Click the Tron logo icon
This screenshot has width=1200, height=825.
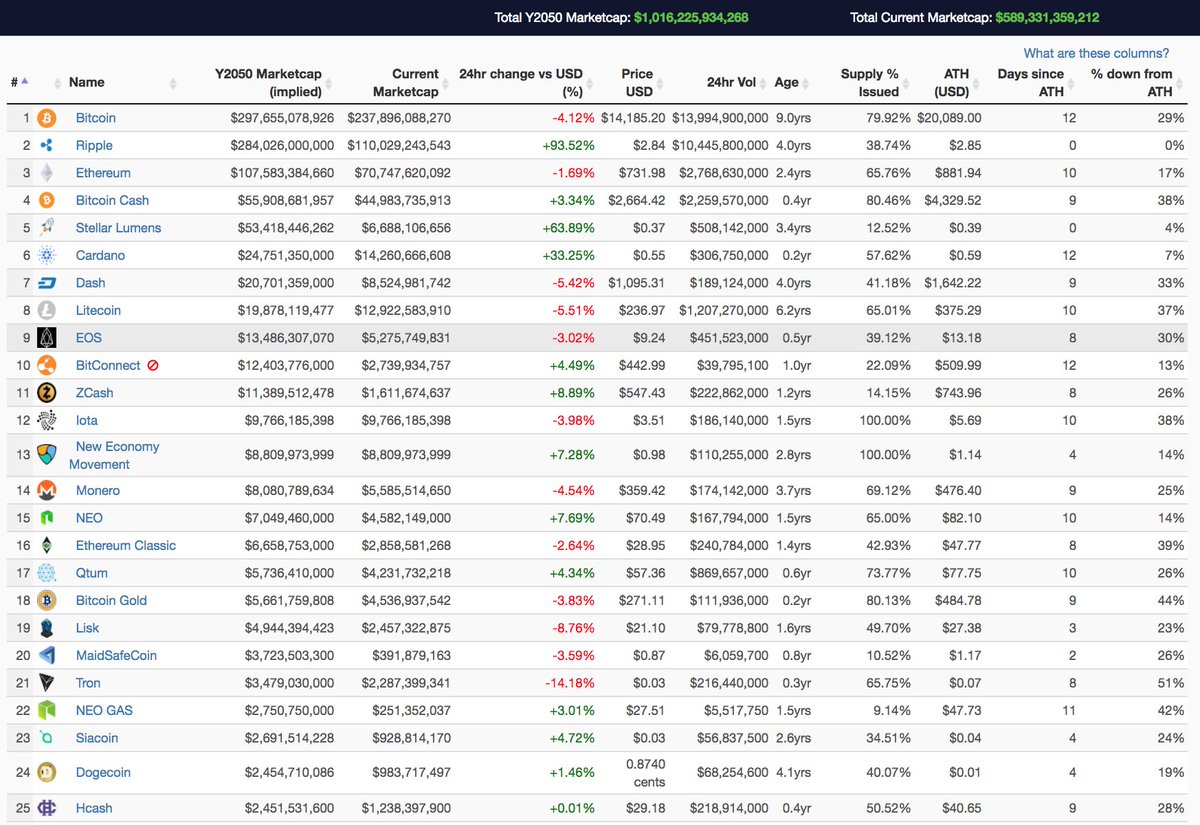pos(47,683)
